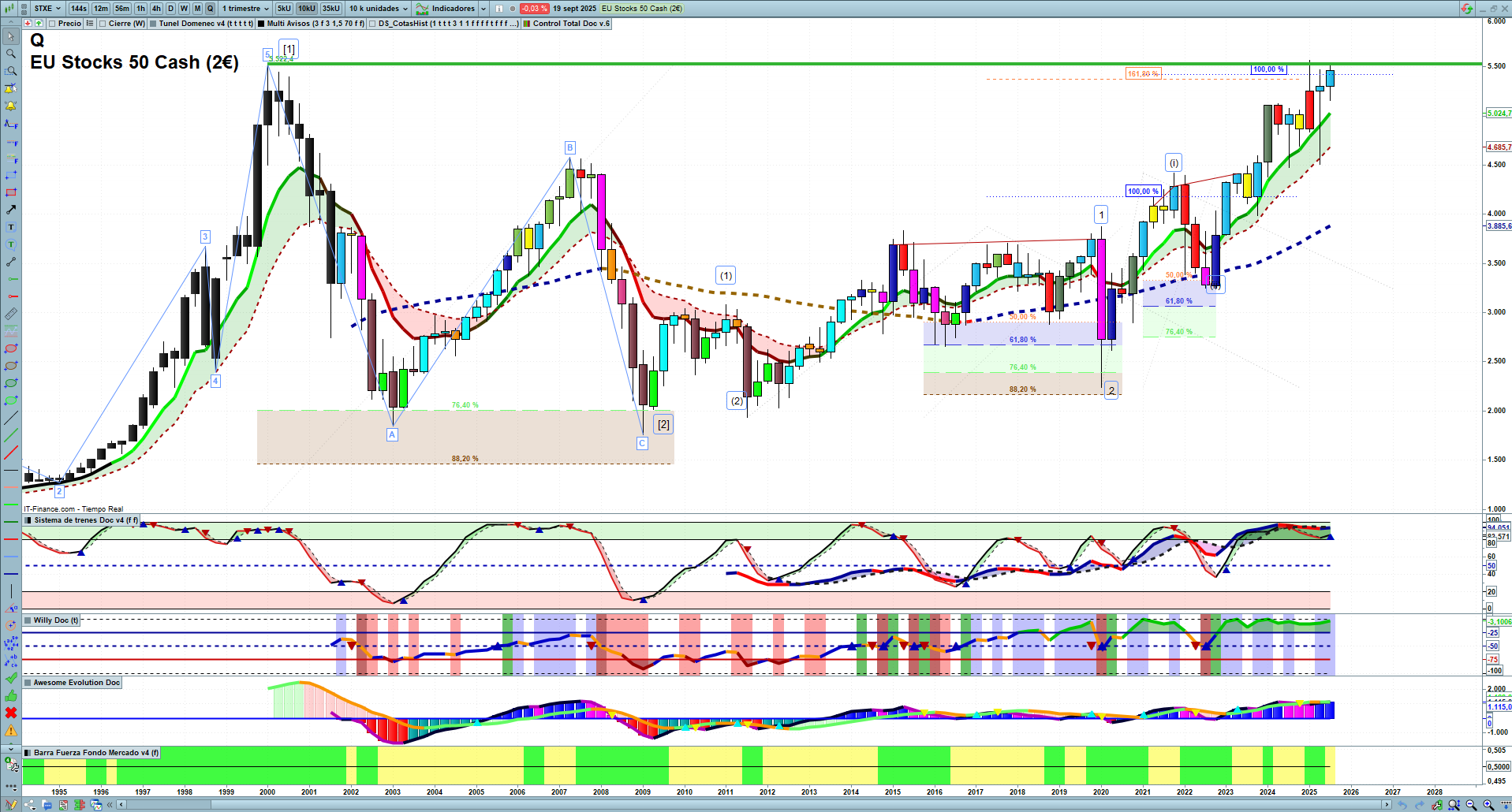The image size is (1512, 812).
Task: Toggle the Cierre (W) checkbox
Action: (x=103, y=24)
